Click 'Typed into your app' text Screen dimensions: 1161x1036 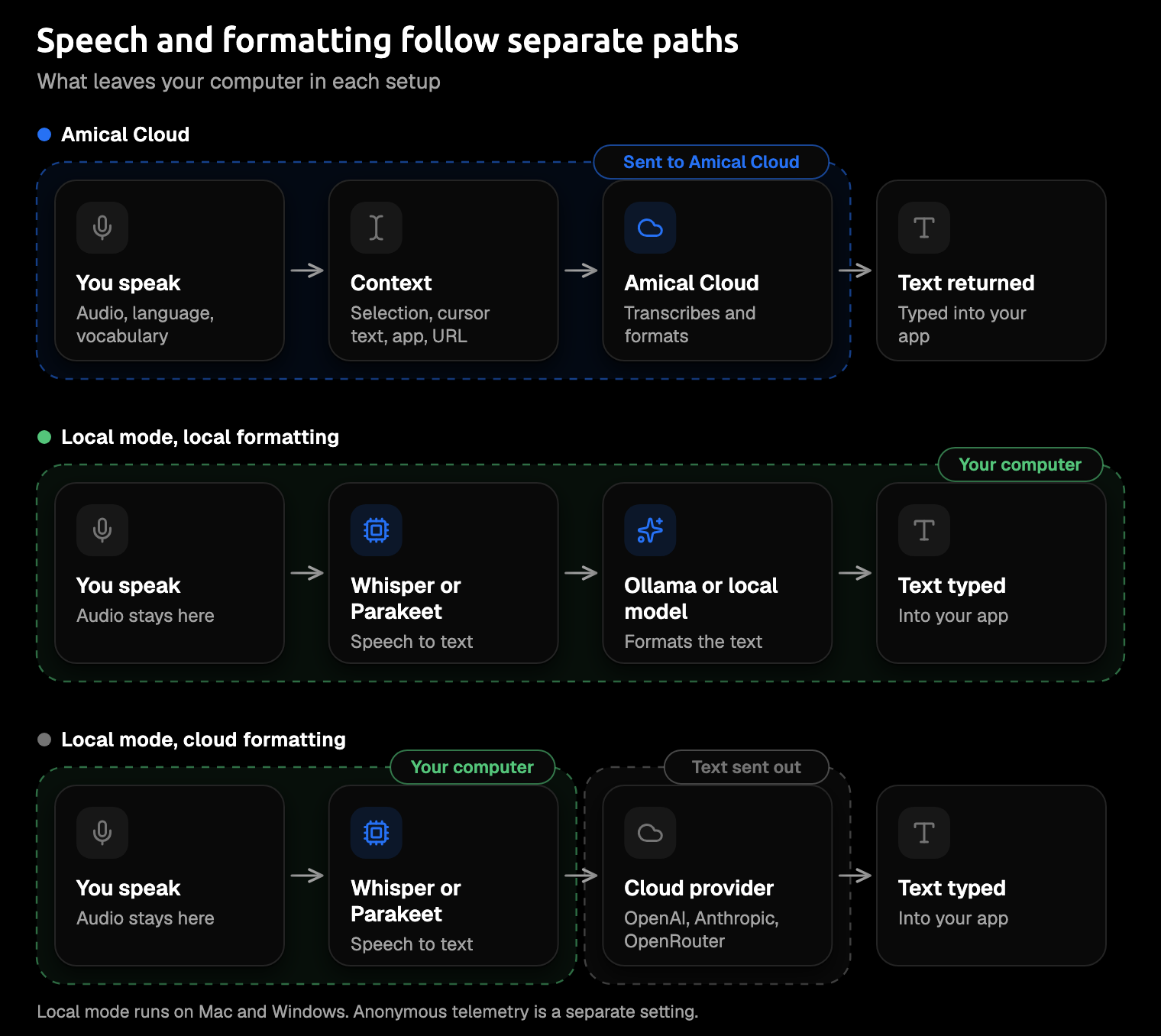point(962,325)
